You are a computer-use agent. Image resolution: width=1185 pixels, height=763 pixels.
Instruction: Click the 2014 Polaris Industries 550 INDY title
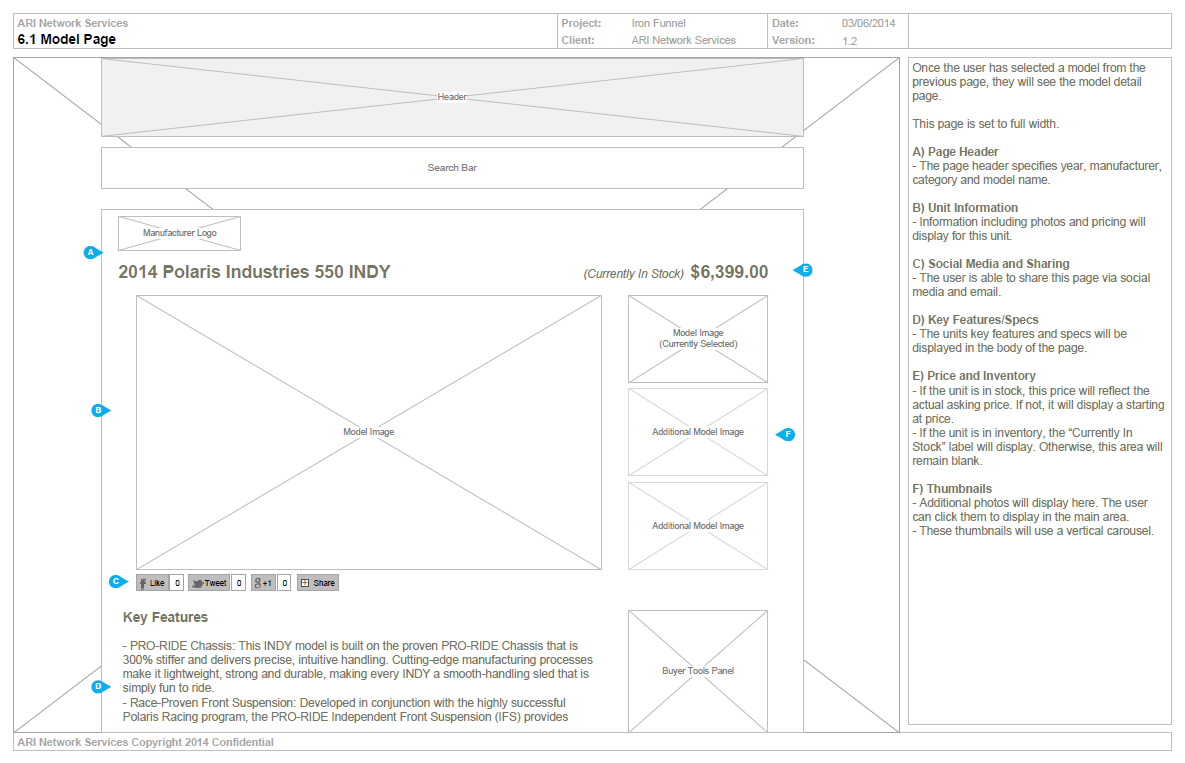click(254, 272)
